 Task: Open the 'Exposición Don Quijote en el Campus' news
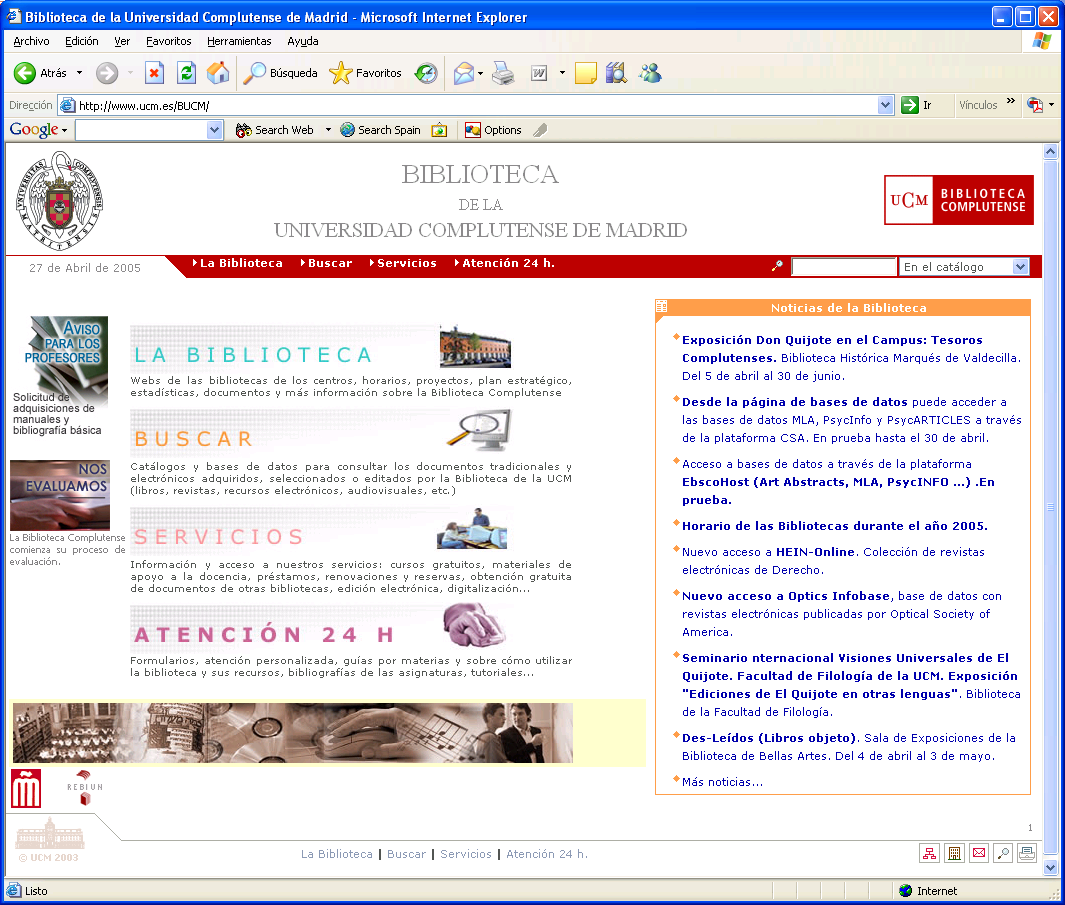[x=832, y=349]
